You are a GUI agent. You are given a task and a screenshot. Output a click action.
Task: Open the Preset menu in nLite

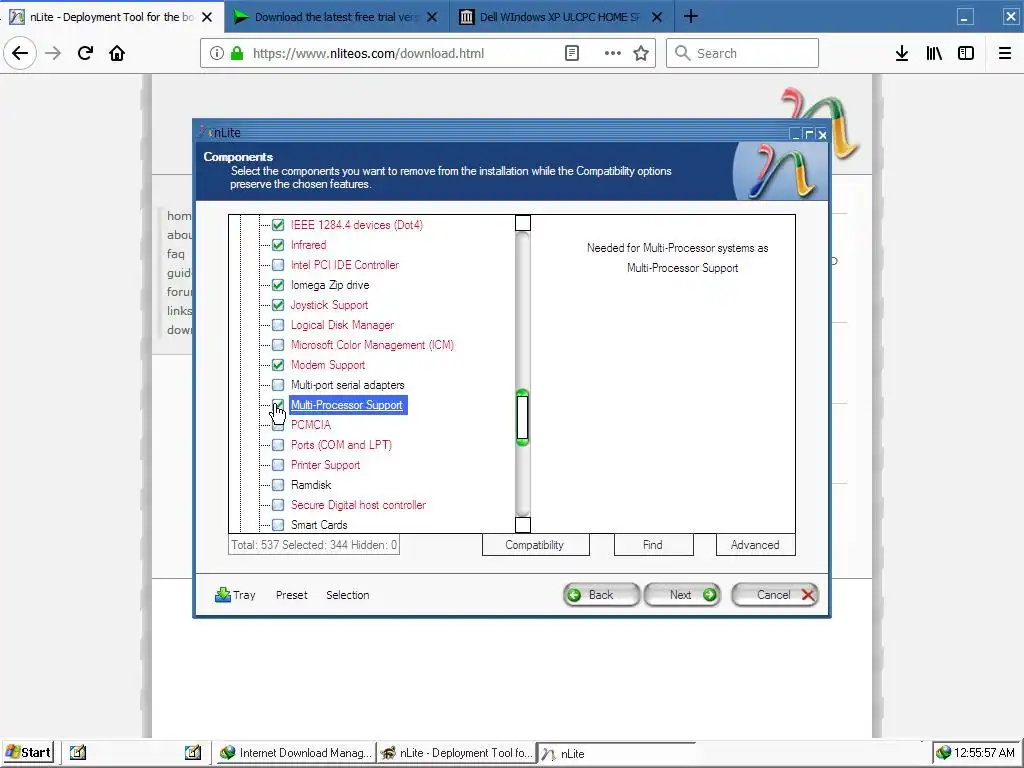coord(291,595)
